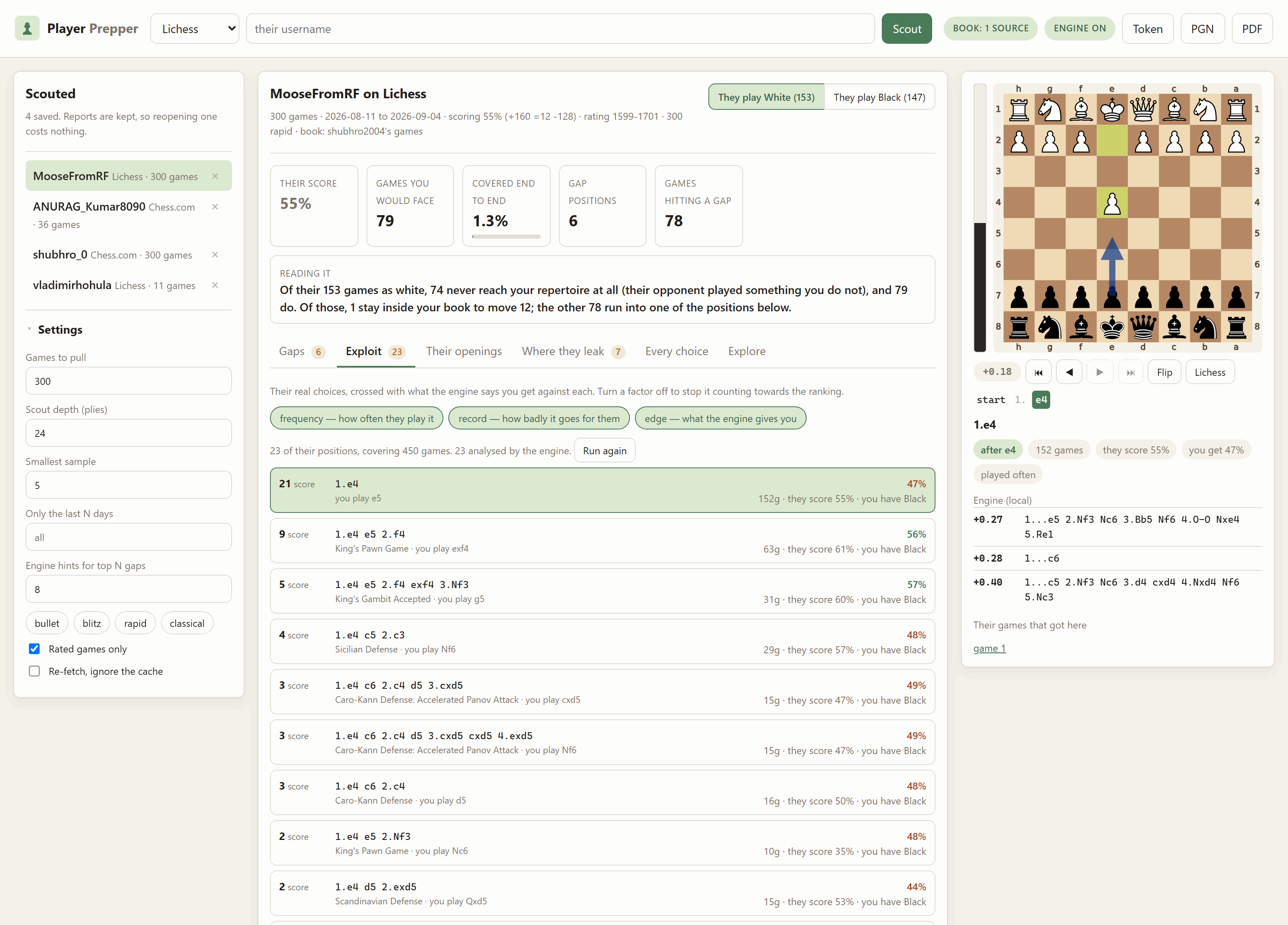Enable Re-fetch, ignore the cache
The height and width of the screenshot is (925, 1288).
point(34,671)
